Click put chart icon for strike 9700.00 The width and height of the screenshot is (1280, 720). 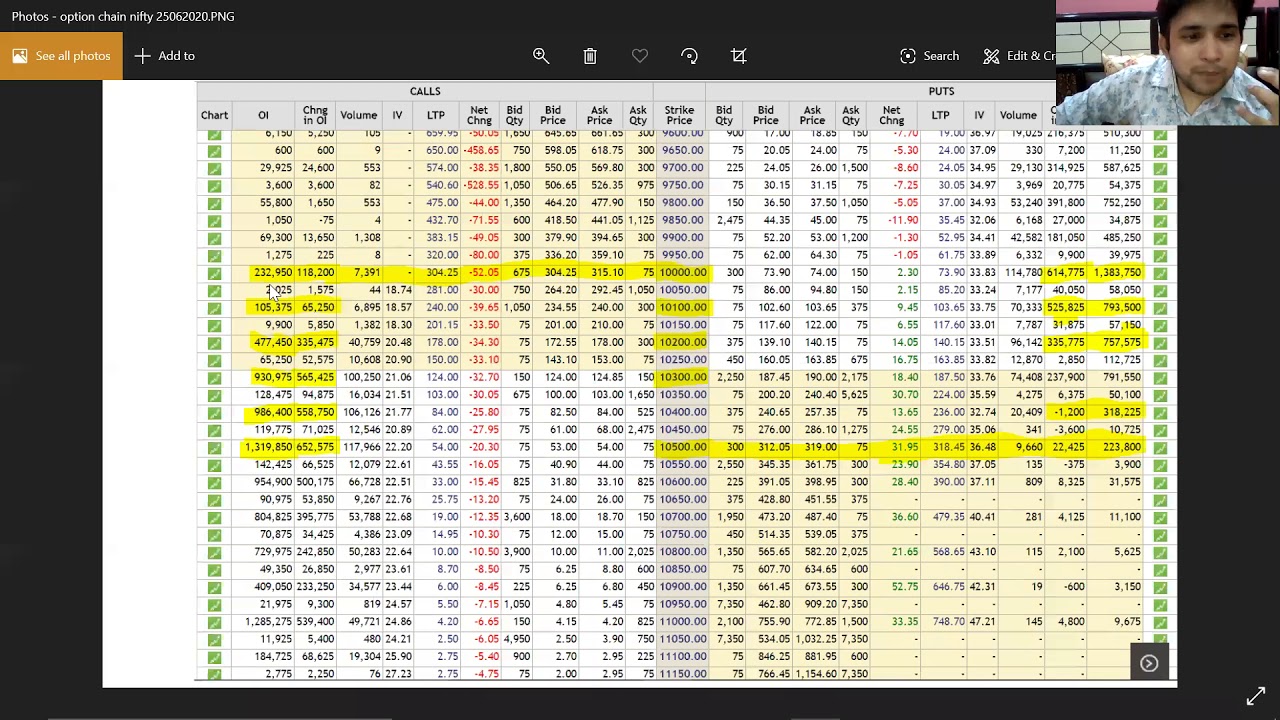point(1160,168)
